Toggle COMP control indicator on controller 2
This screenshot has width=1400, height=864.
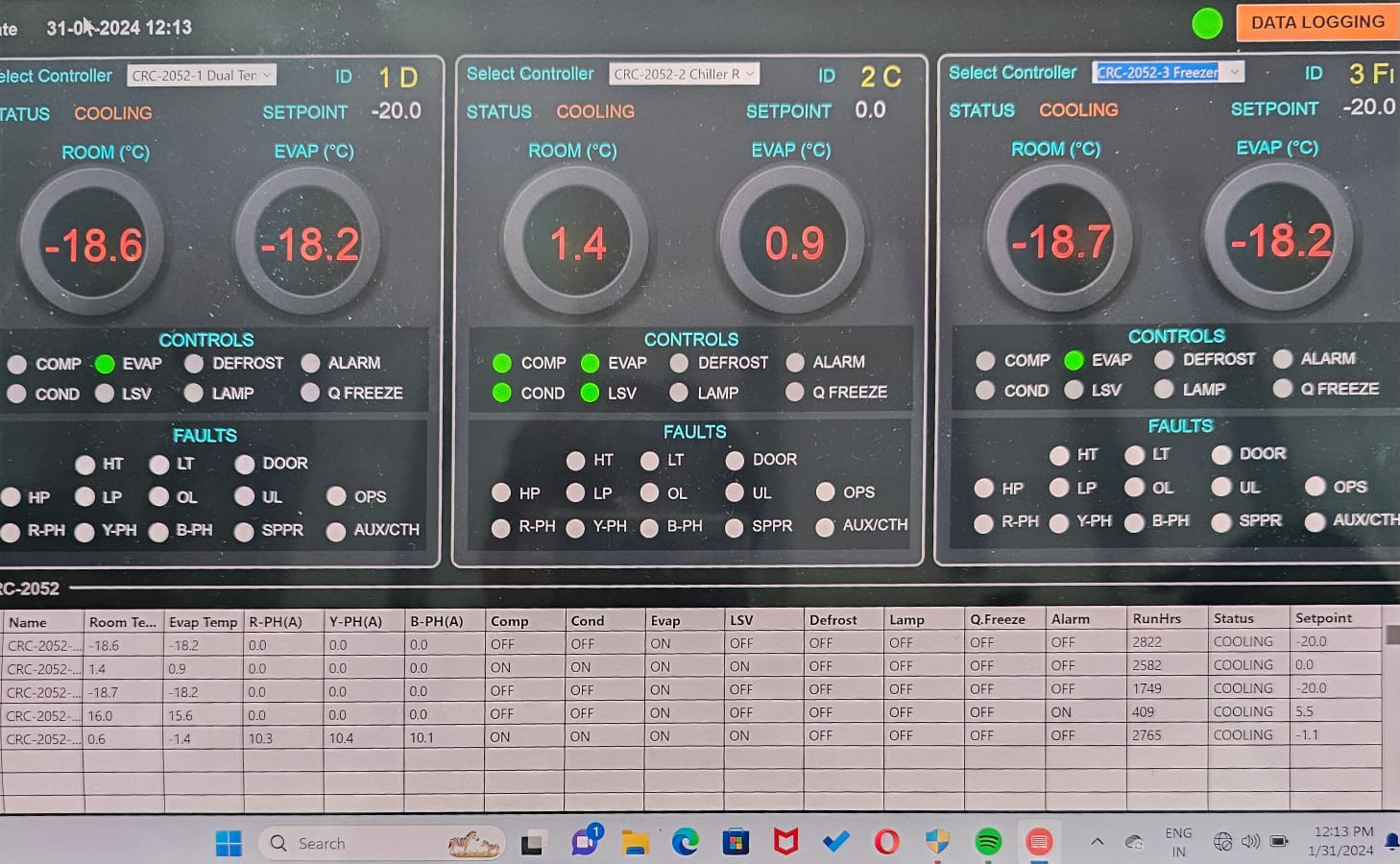pyautogui.click(x=502, y=363)
